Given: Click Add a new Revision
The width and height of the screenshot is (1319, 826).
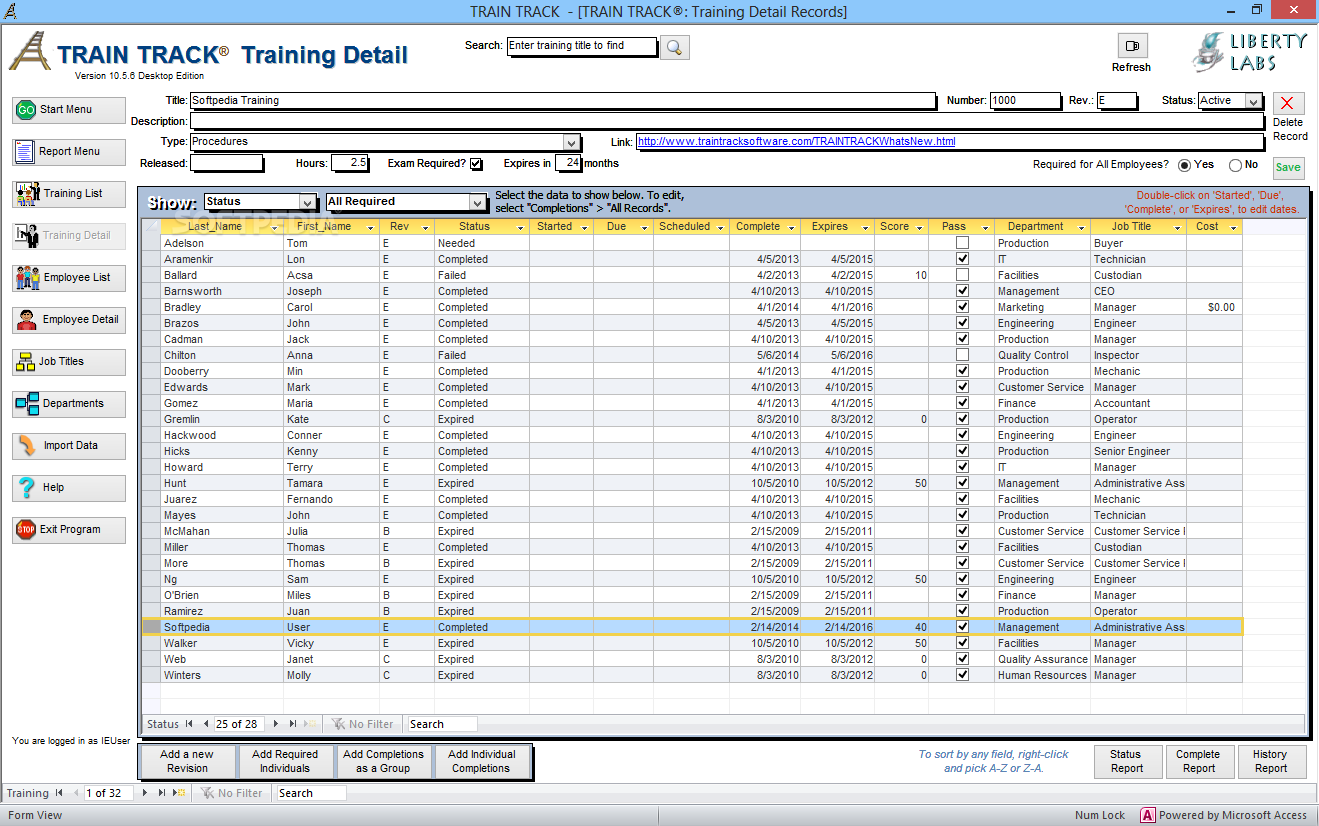Looking at the screenshot, I should (187, 762).
